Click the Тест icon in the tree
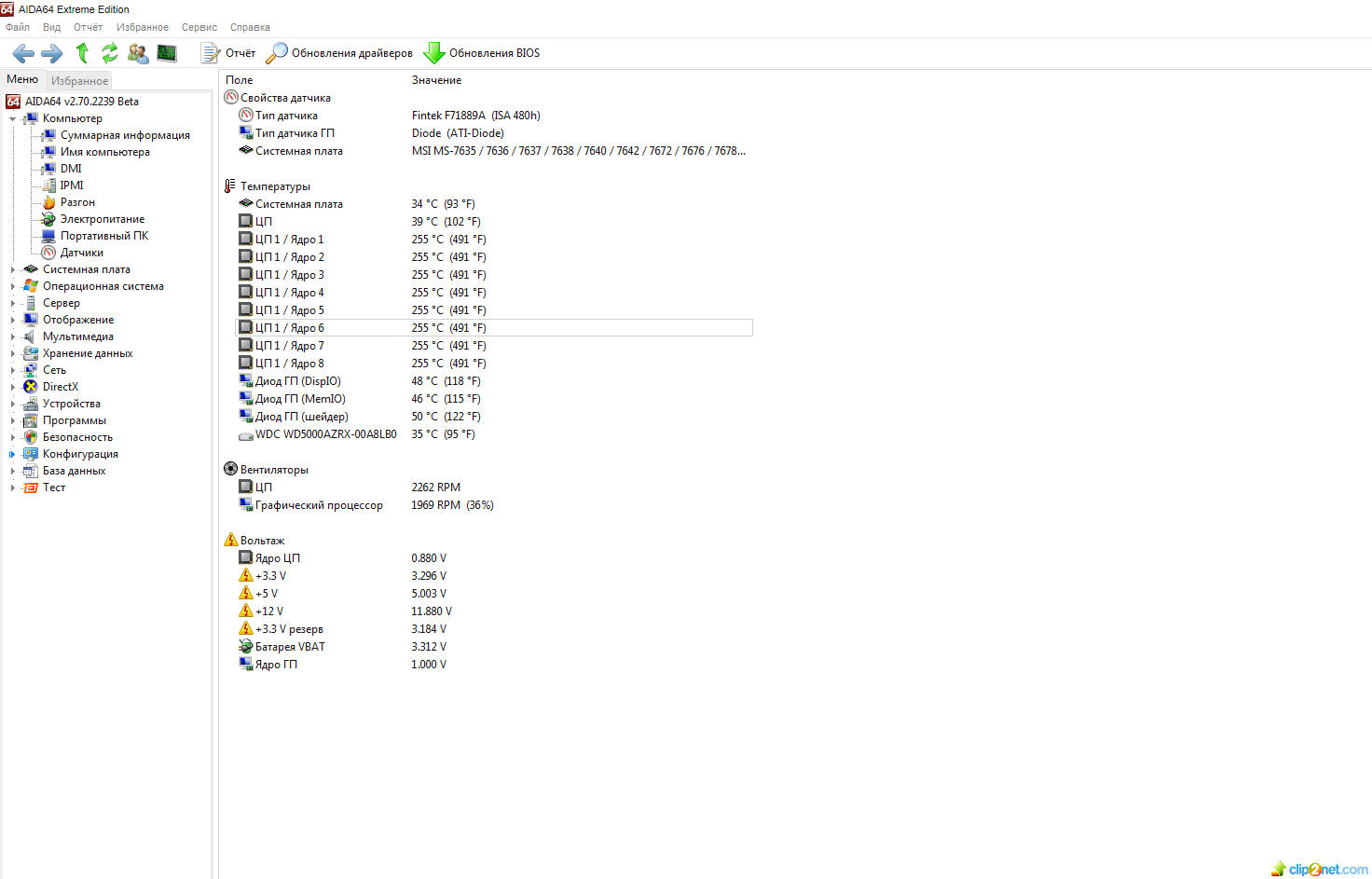The image size is (1372, 879). [x=31, y=488]
